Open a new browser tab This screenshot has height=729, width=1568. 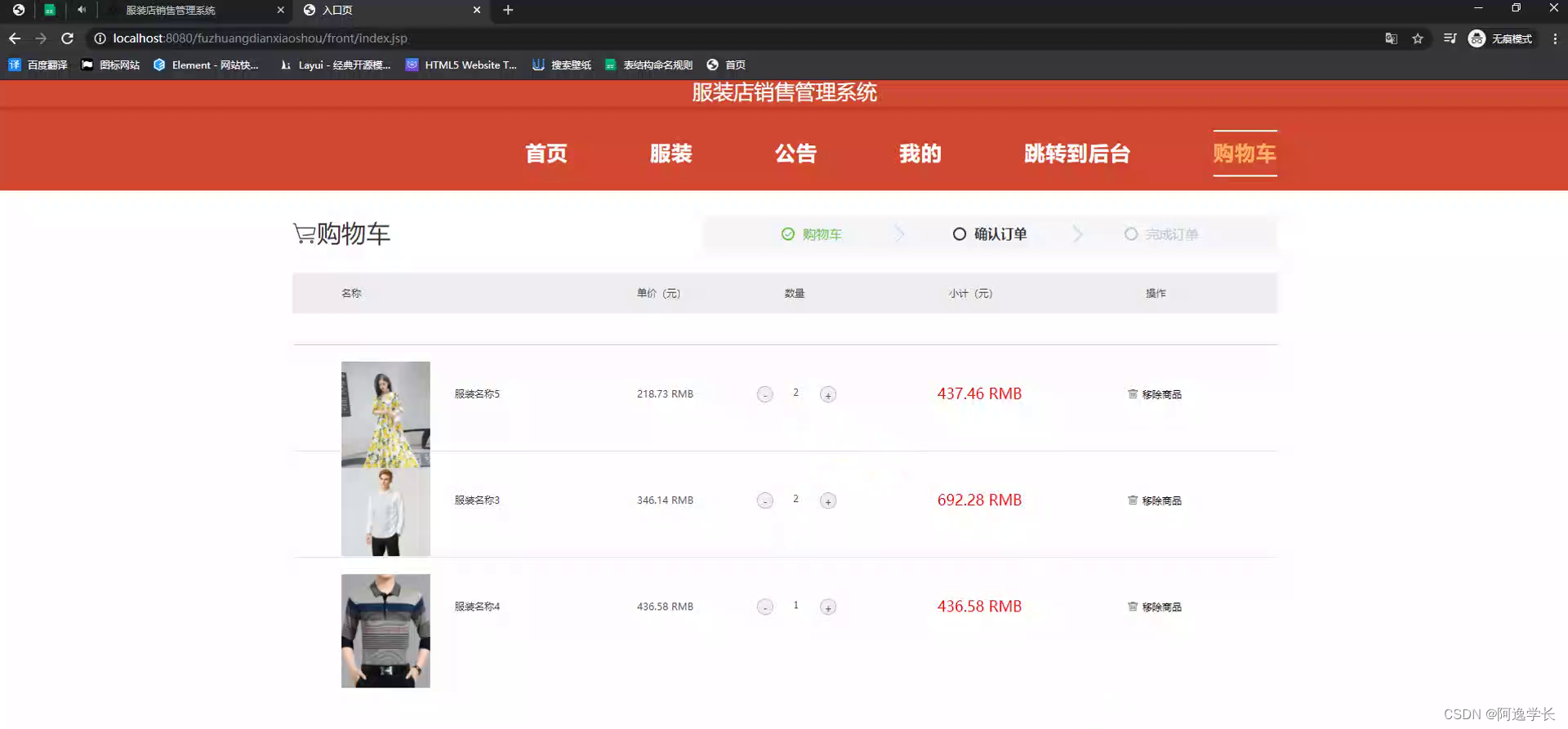tap(508, 10)
